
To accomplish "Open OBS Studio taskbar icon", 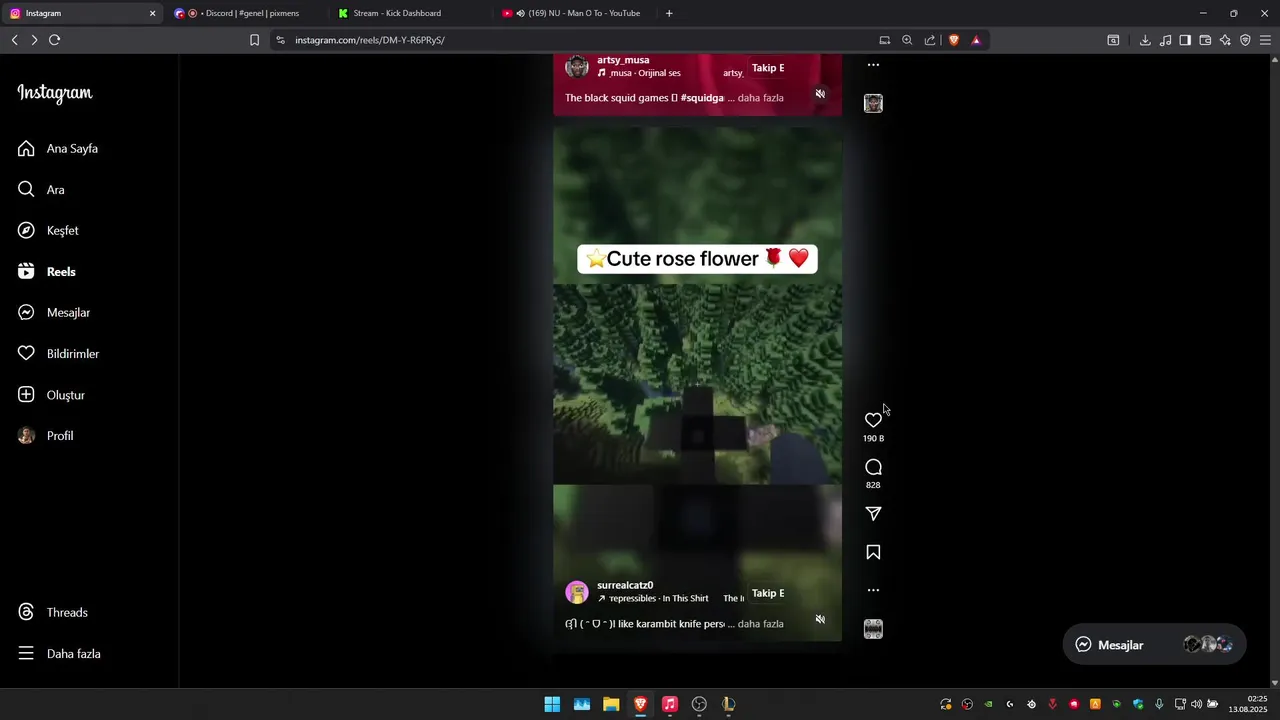I will pyautogui.click(x=699, y=704).
